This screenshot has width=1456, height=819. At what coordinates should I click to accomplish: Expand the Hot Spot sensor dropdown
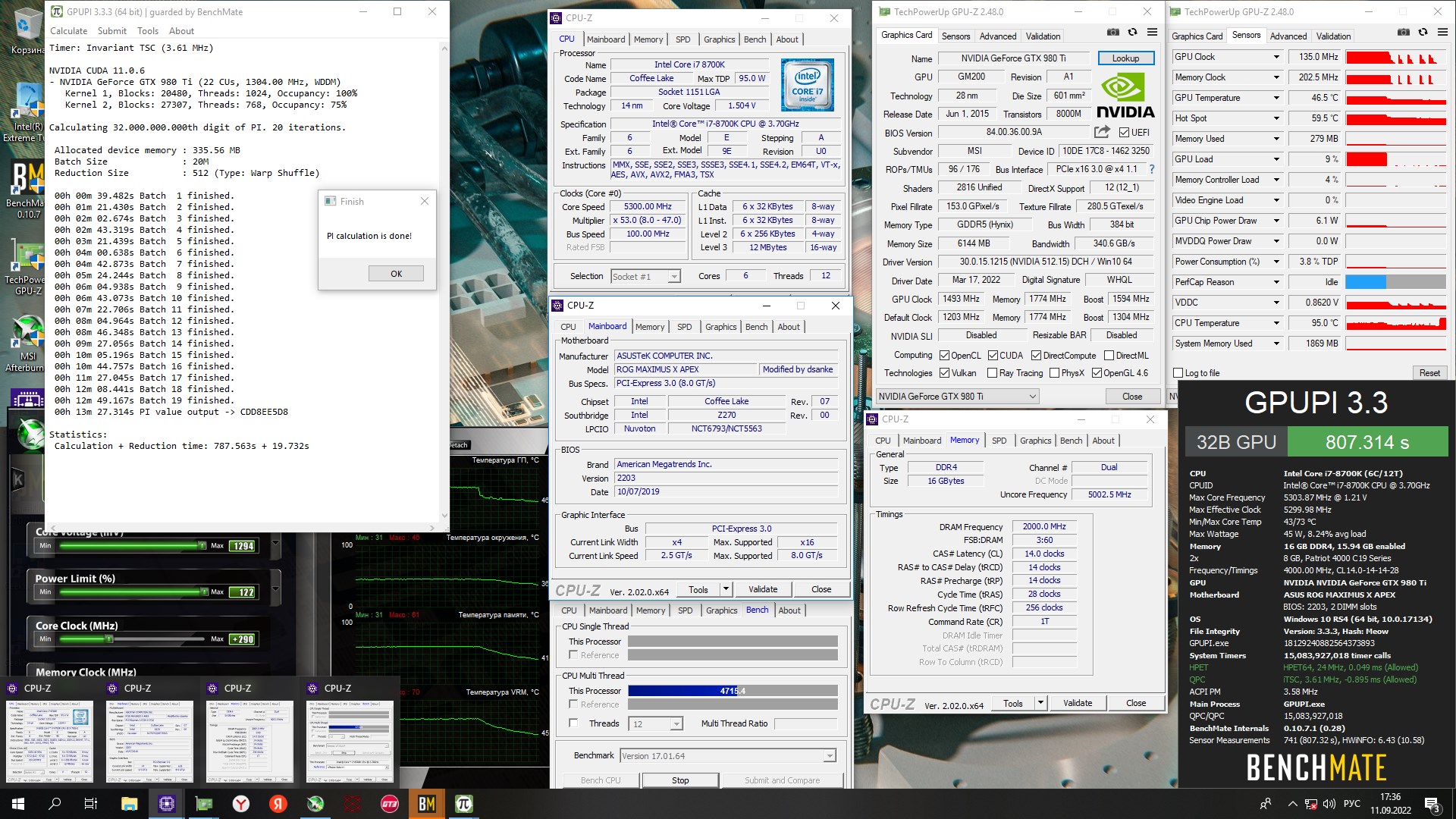[x=1276, y=118]
